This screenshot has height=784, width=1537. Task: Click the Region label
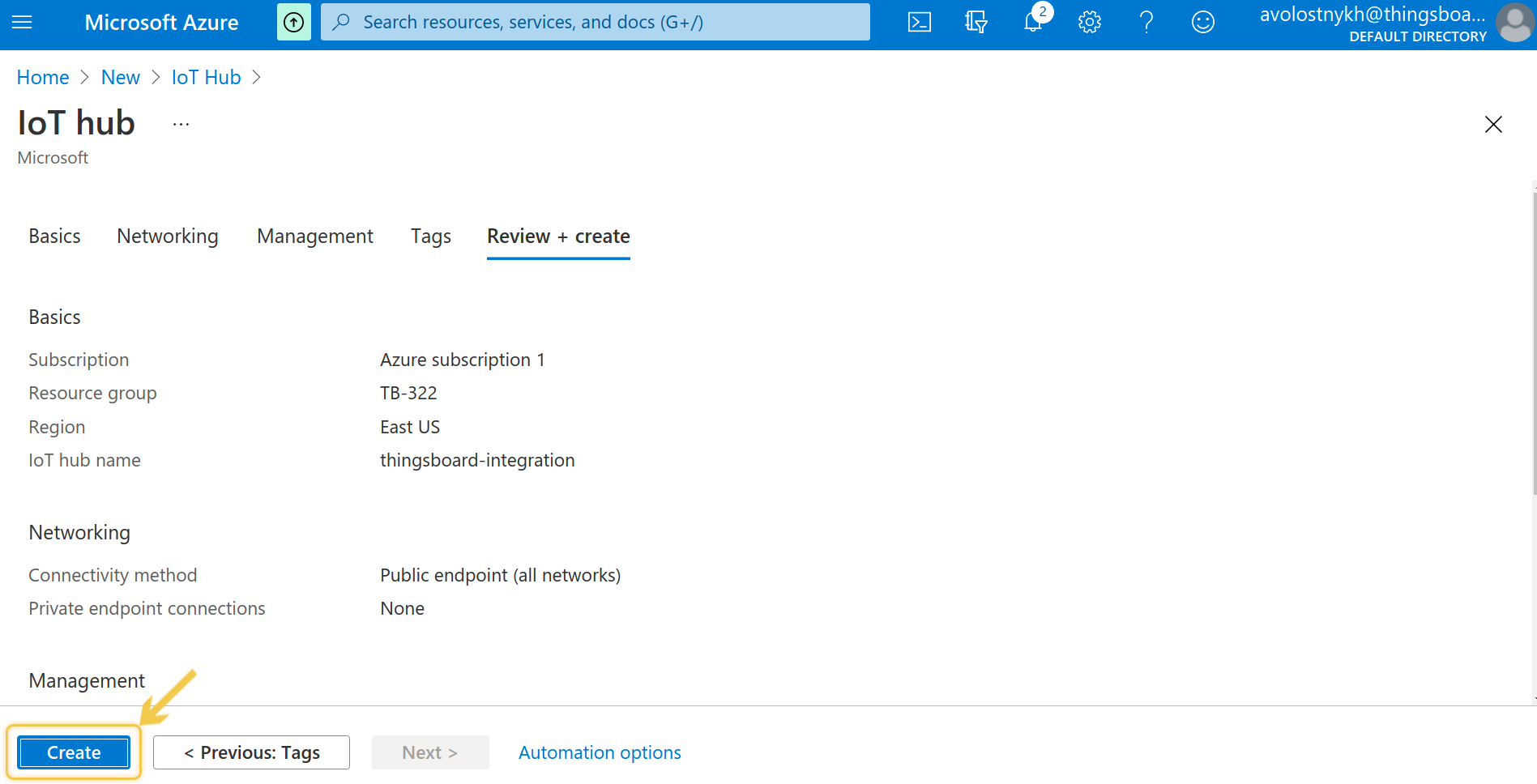click(x=57, y=427)
